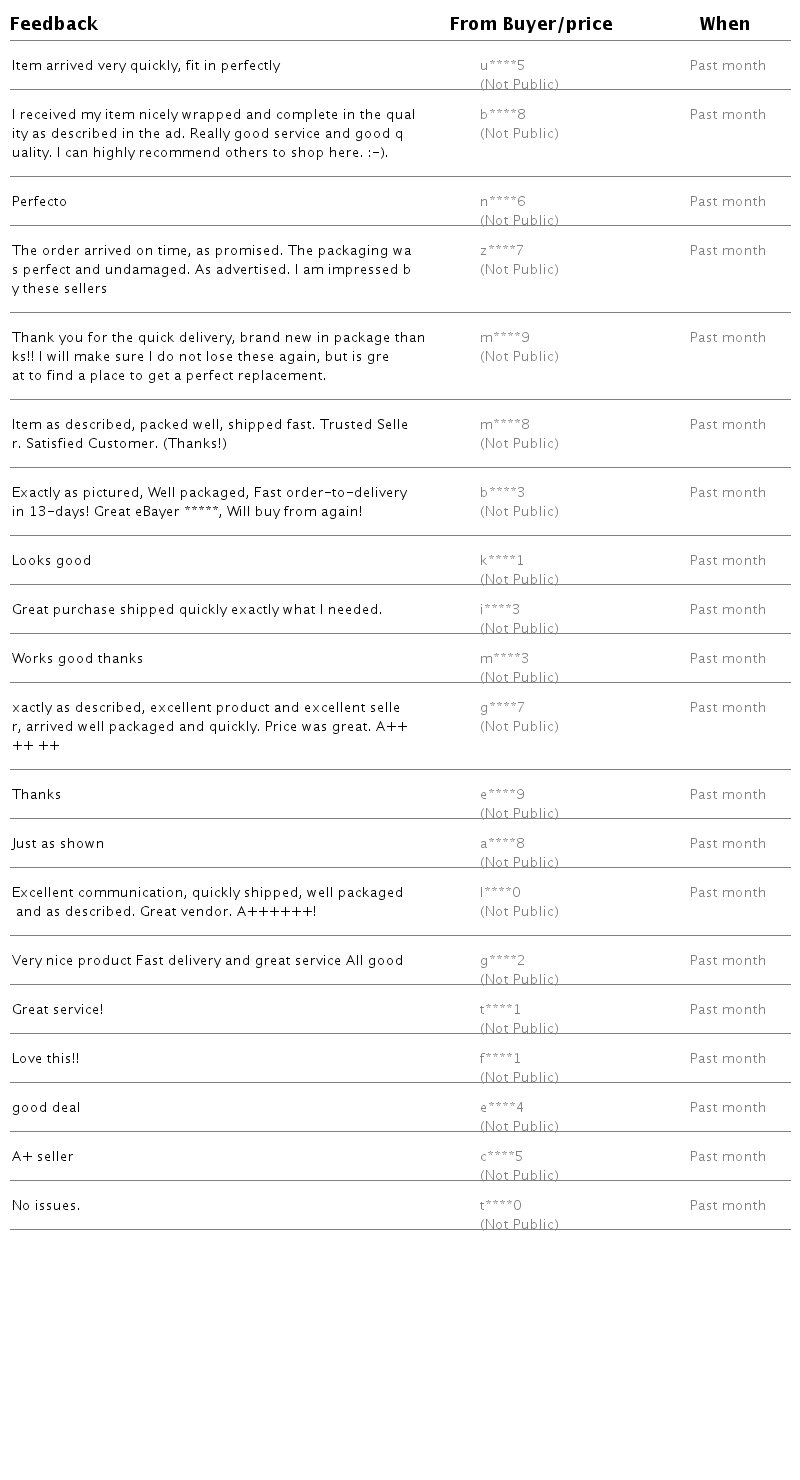Viewport: 800px width, 1480px height.
Task: Click buyer b****8 username
Action: tap(502, 115)
